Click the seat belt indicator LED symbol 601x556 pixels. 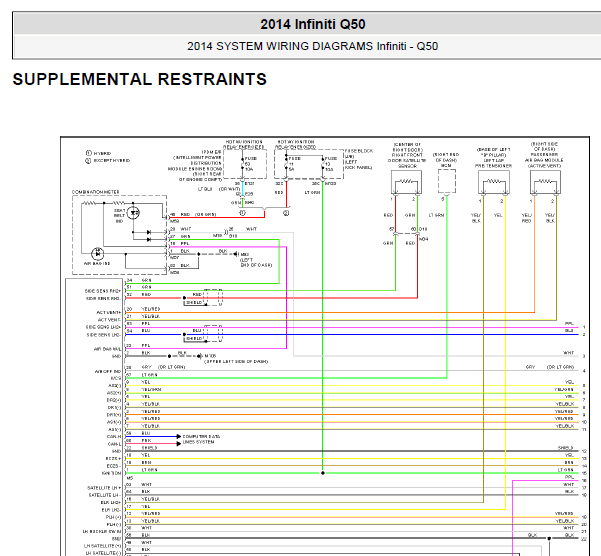click(133, 213)
